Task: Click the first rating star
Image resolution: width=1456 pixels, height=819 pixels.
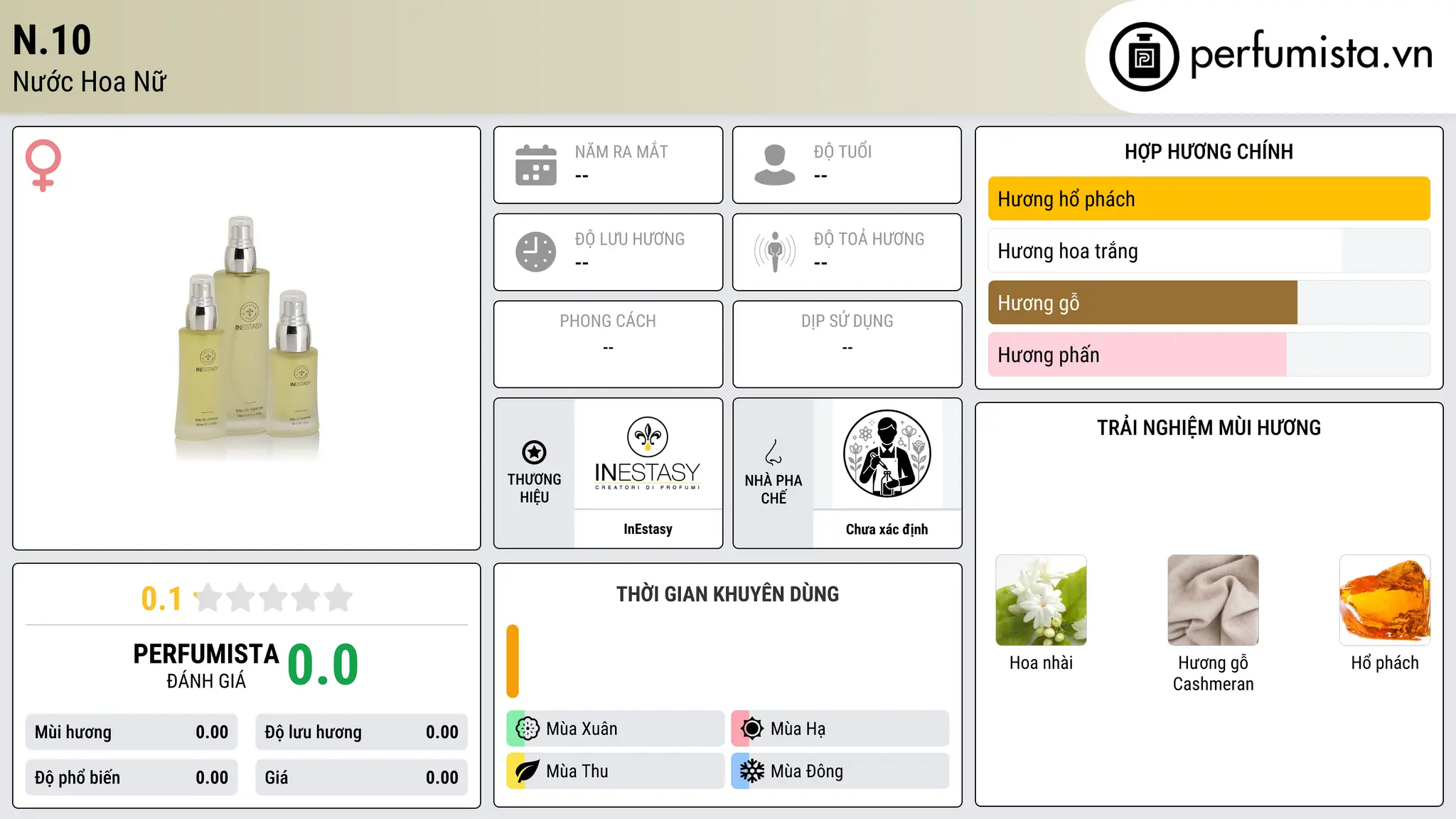Action: tap(208, 598)
